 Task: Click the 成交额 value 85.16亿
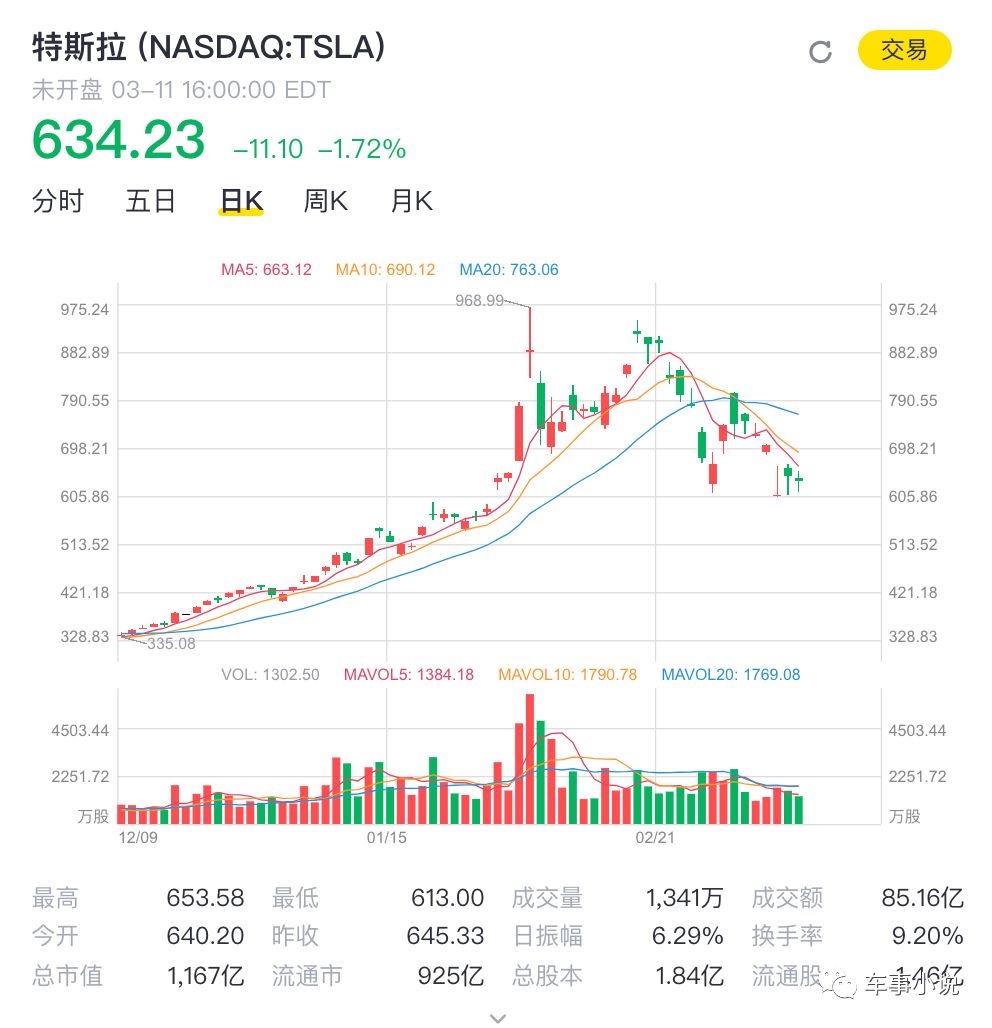tap(923, 898)
